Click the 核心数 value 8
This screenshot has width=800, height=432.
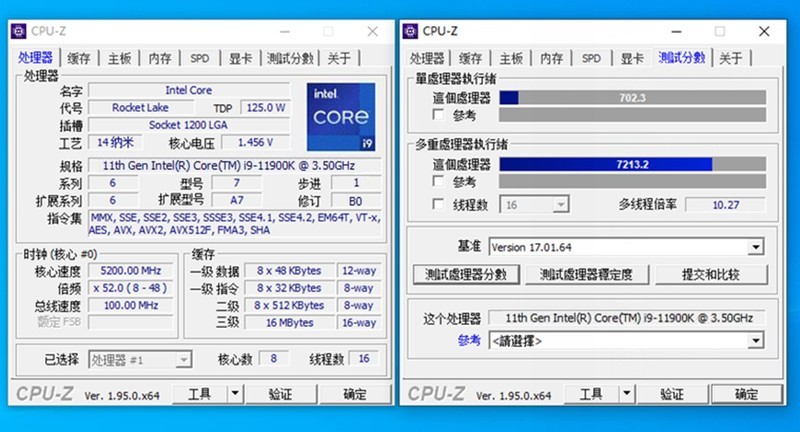(274, 359)
